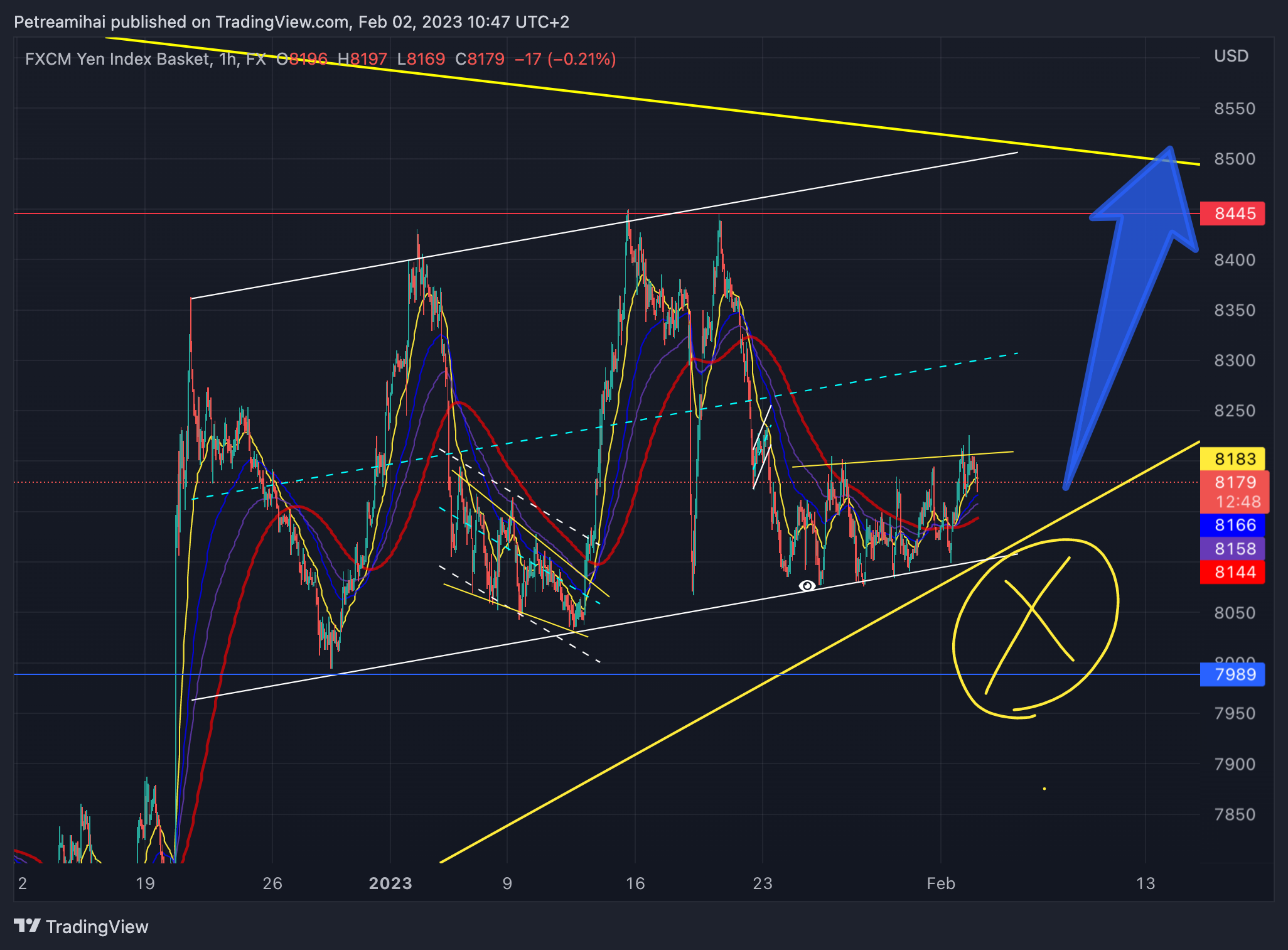Click the 7850 price axis value

(x=1235, y=814)
